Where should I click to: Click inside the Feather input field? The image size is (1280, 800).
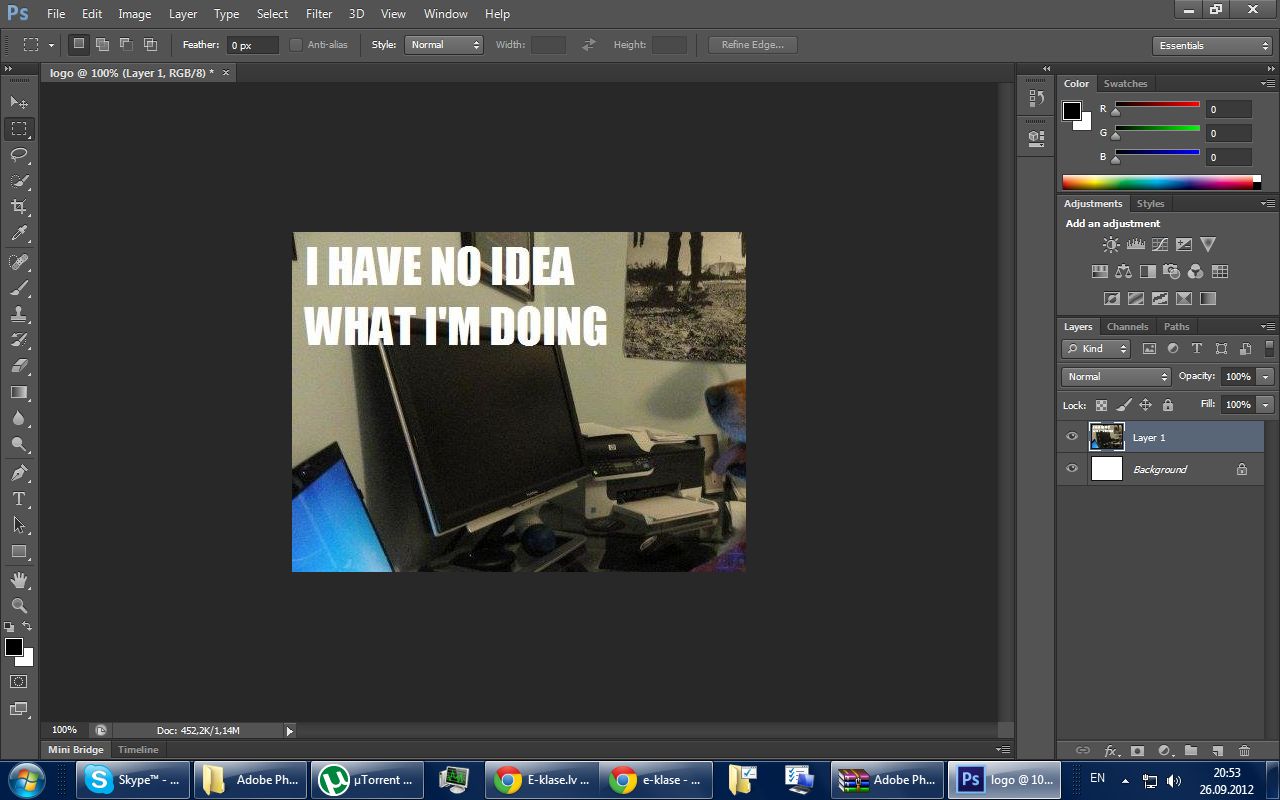[251, 45]
